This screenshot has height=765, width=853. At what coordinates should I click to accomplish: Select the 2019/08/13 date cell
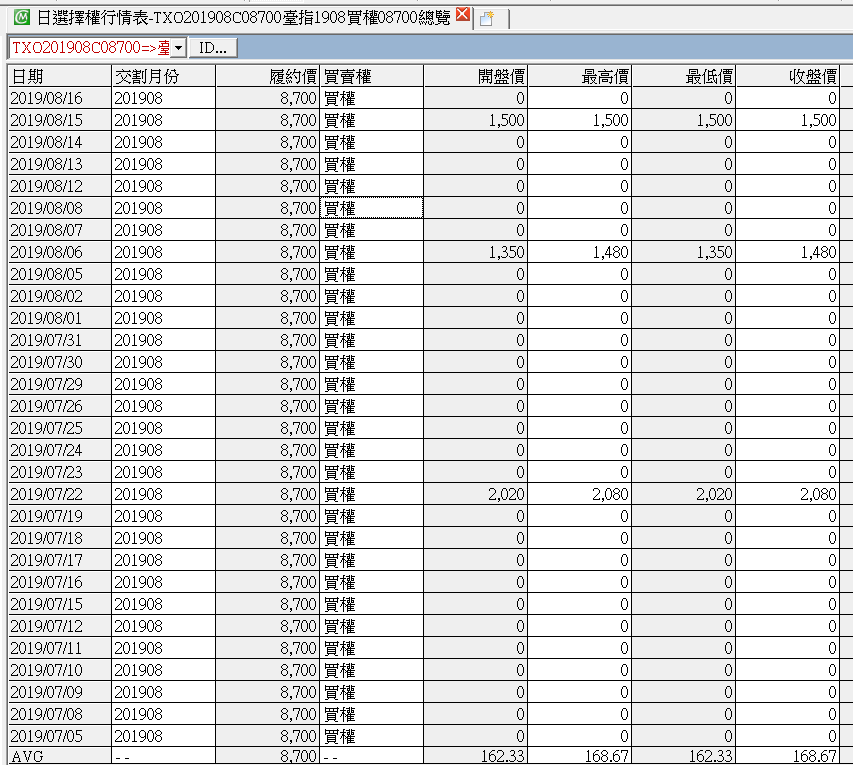[x=59, y=164]
